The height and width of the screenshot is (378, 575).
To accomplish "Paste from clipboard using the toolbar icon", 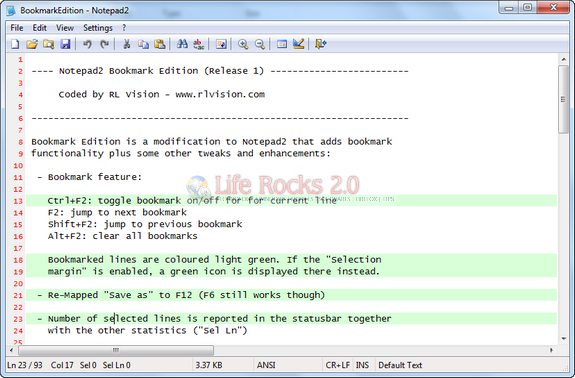I will point(160,44).
